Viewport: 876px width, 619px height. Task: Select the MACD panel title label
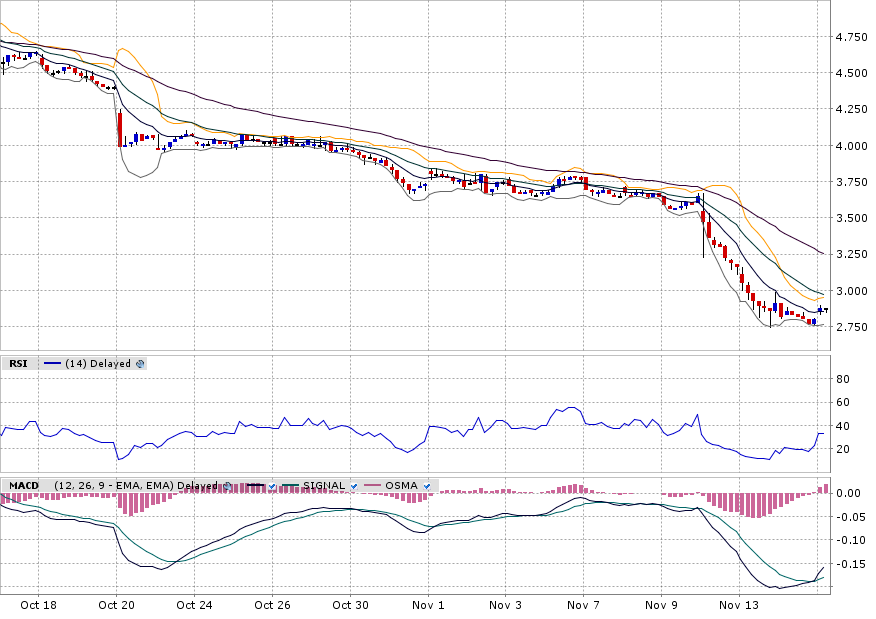(24, 486)
